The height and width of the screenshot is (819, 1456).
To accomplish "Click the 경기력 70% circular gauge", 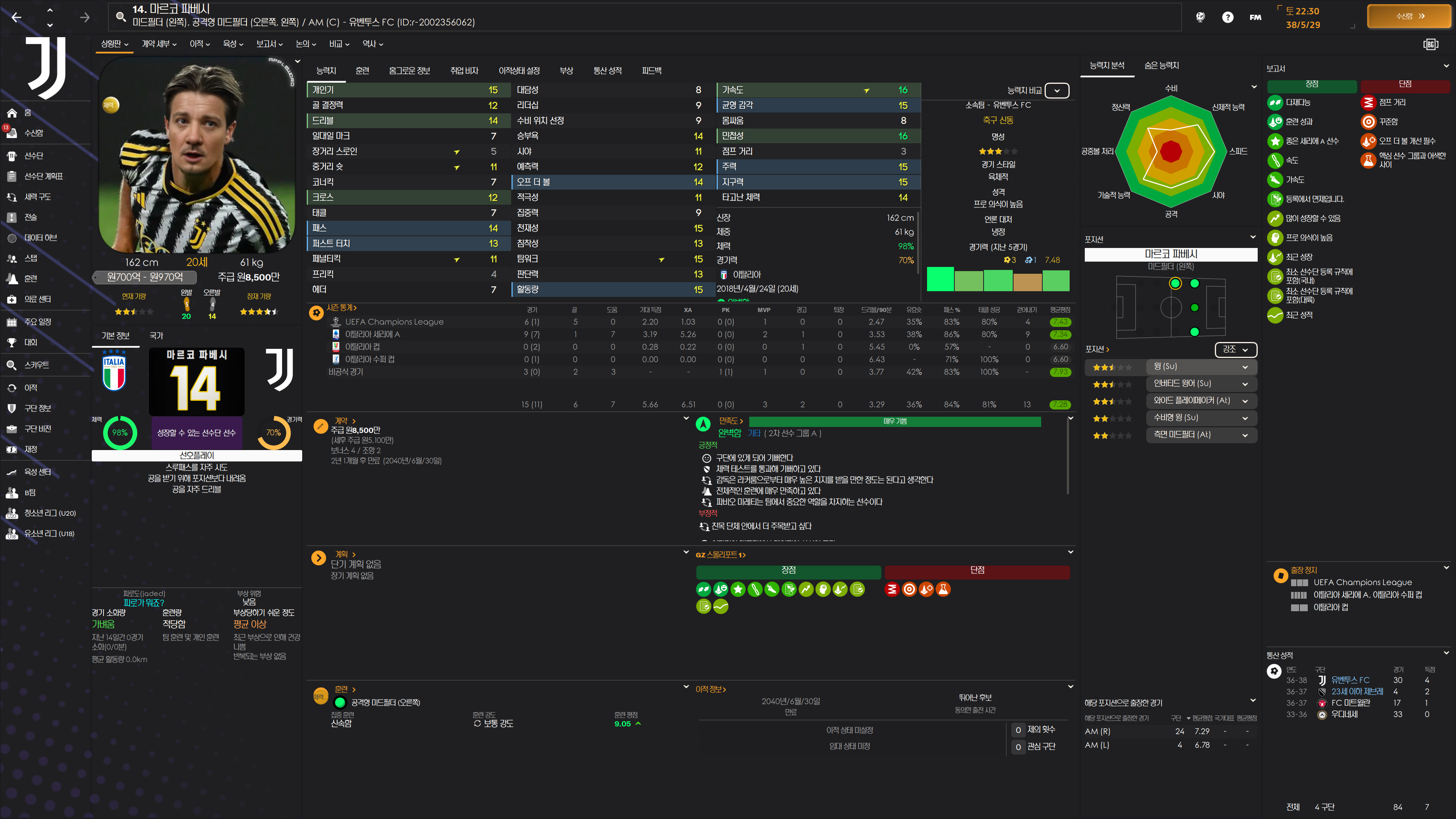I will 273,432.
